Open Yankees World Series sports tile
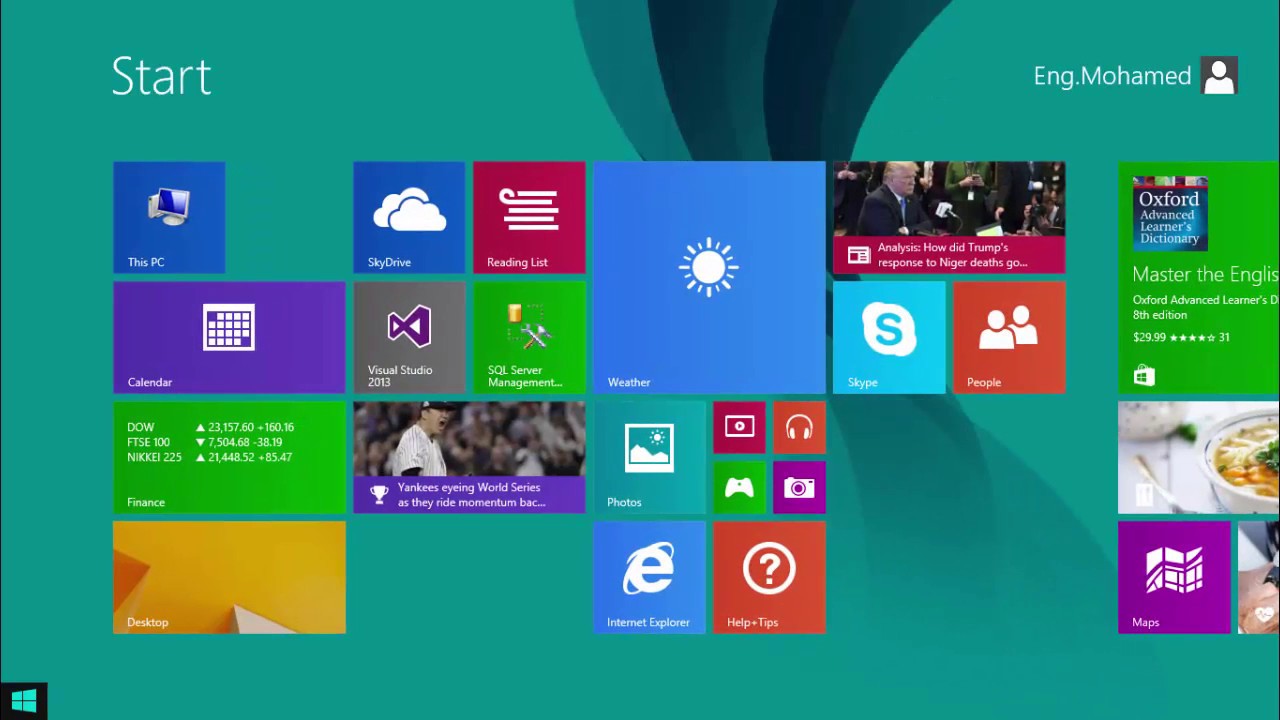Screen dimensions: 1280x720 click(x=469, y=457)
